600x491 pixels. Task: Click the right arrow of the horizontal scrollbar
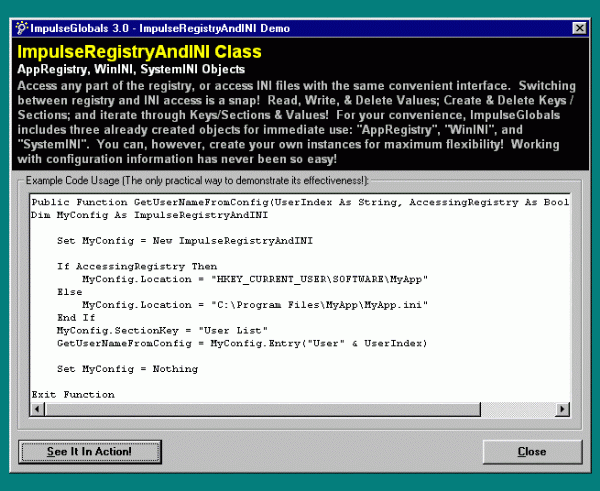coord(562,409)
